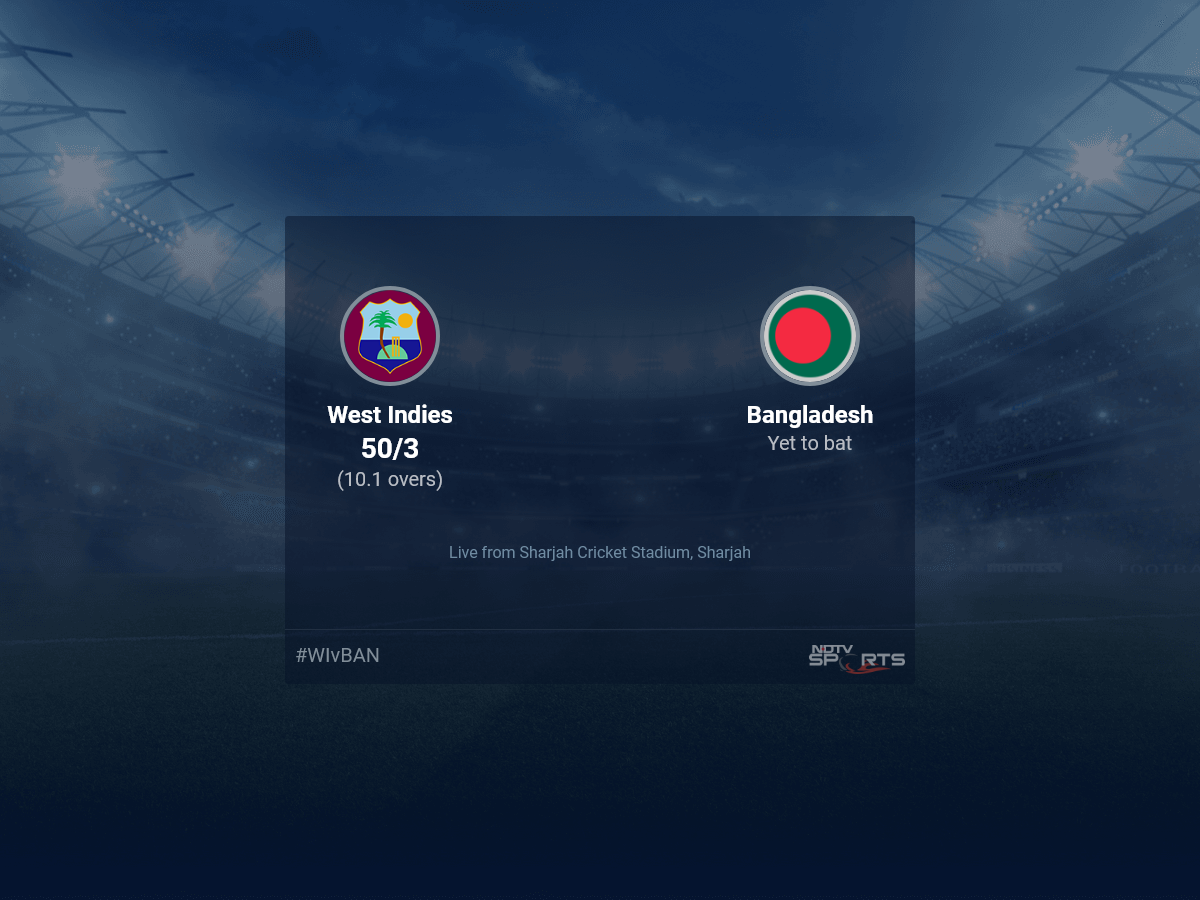Select the West Indies team name
This screenshot has width=1200, height=900.
point(390,415)
